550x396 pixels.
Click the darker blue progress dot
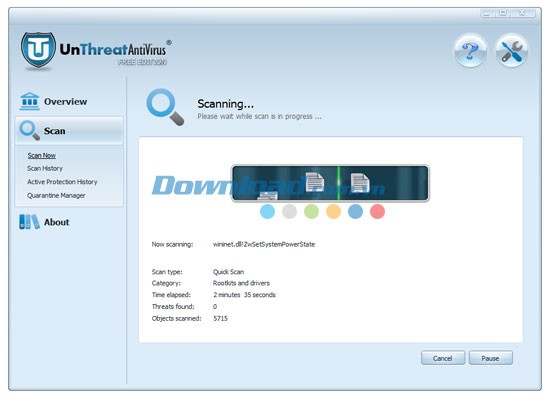(355, 212)
